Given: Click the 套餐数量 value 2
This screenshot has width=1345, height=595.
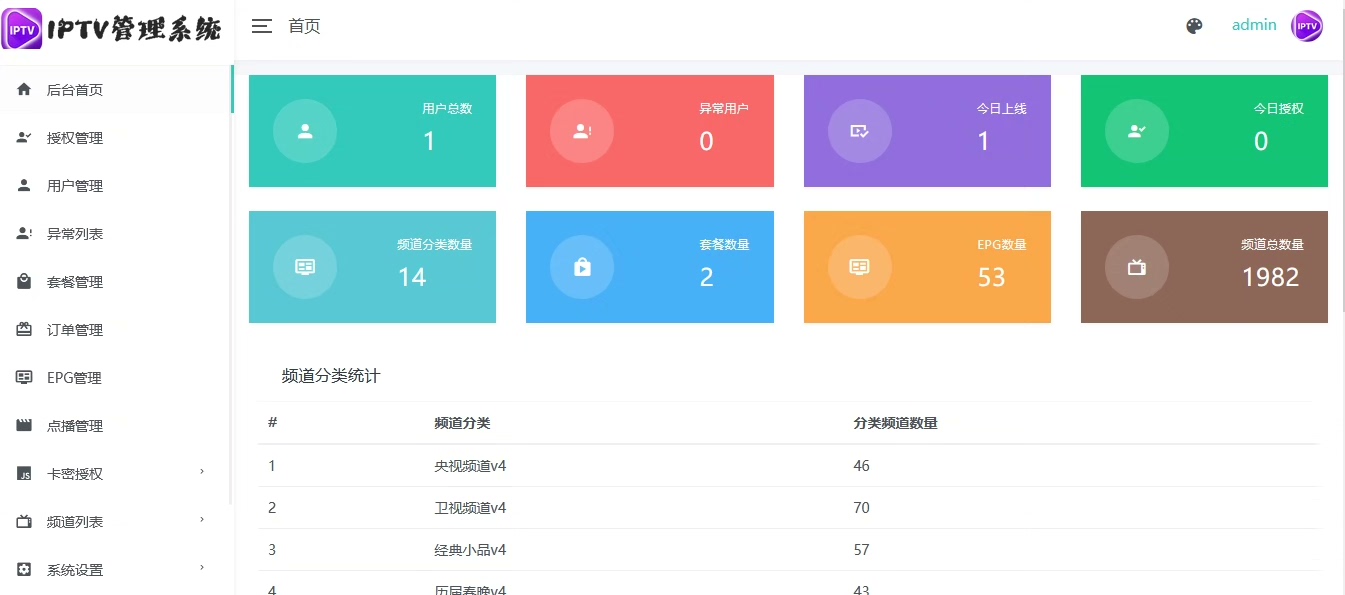Looking at the screenshot, I should (706, 277).
